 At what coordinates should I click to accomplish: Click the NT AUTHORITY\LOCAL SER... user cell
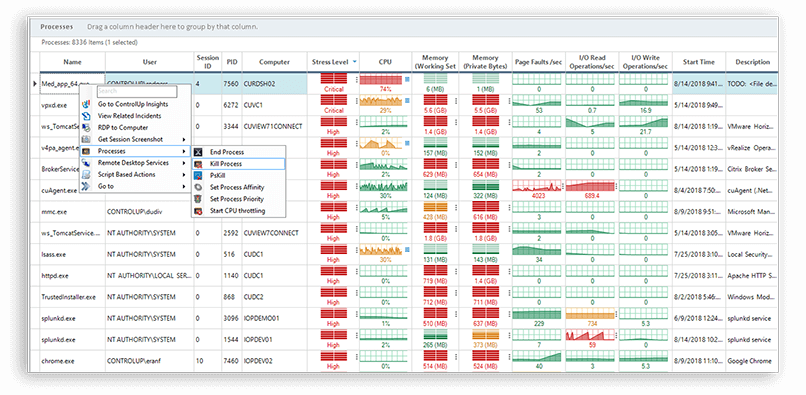click(x=150, y=276)
